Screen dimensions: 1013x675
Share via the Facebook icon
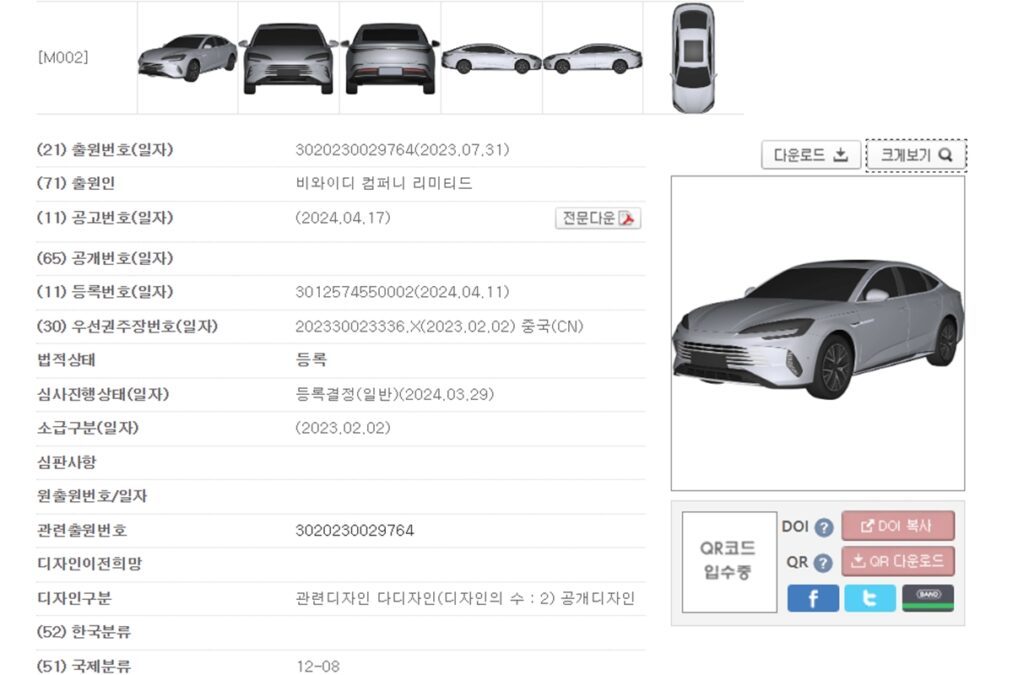point(813,598)
